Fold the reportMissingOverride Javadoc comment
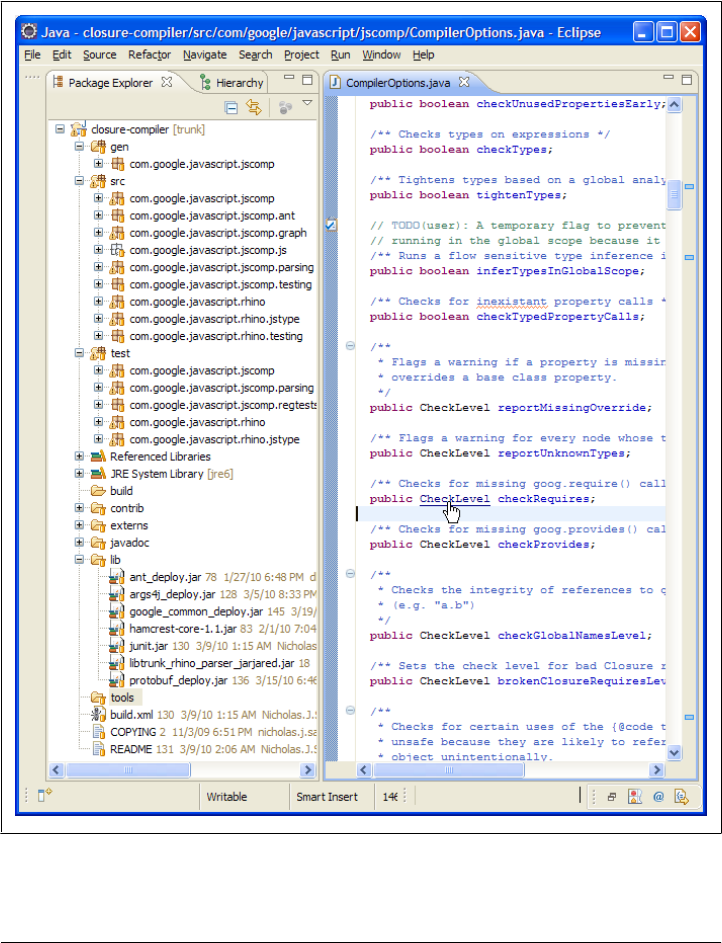722x943 pixels. tap(350, 346)
